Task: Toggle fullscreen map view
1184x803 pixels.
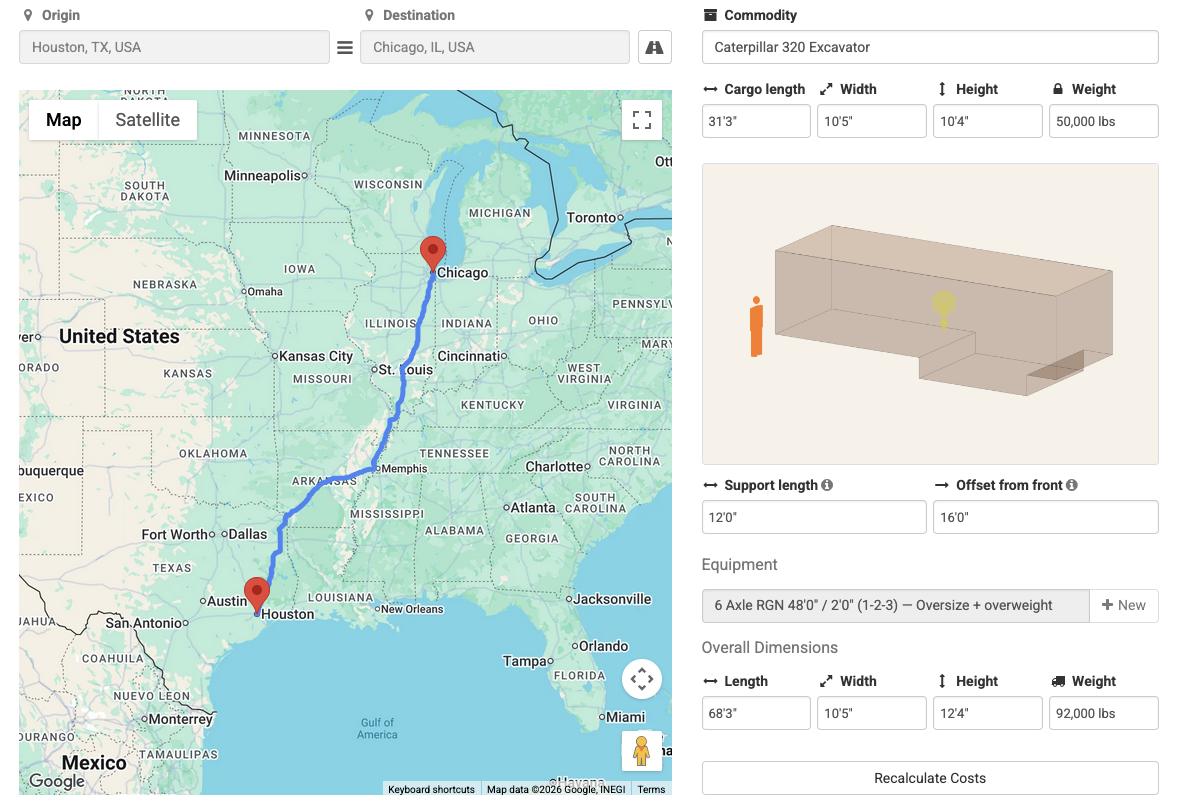Action: coord(642,120)
